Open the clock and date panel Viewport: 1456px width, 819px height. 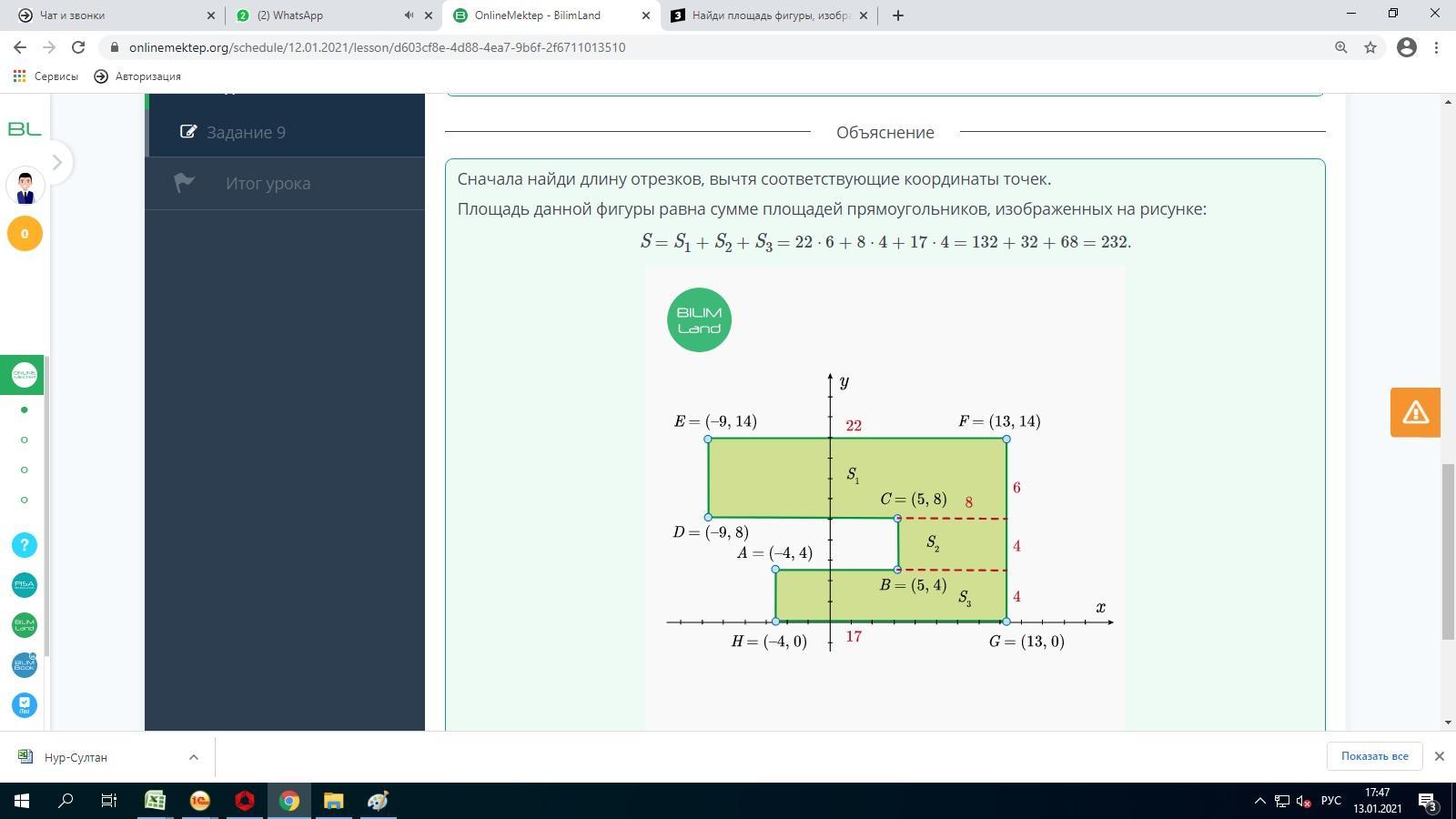pyautogui.click(x=1377, y=801)
